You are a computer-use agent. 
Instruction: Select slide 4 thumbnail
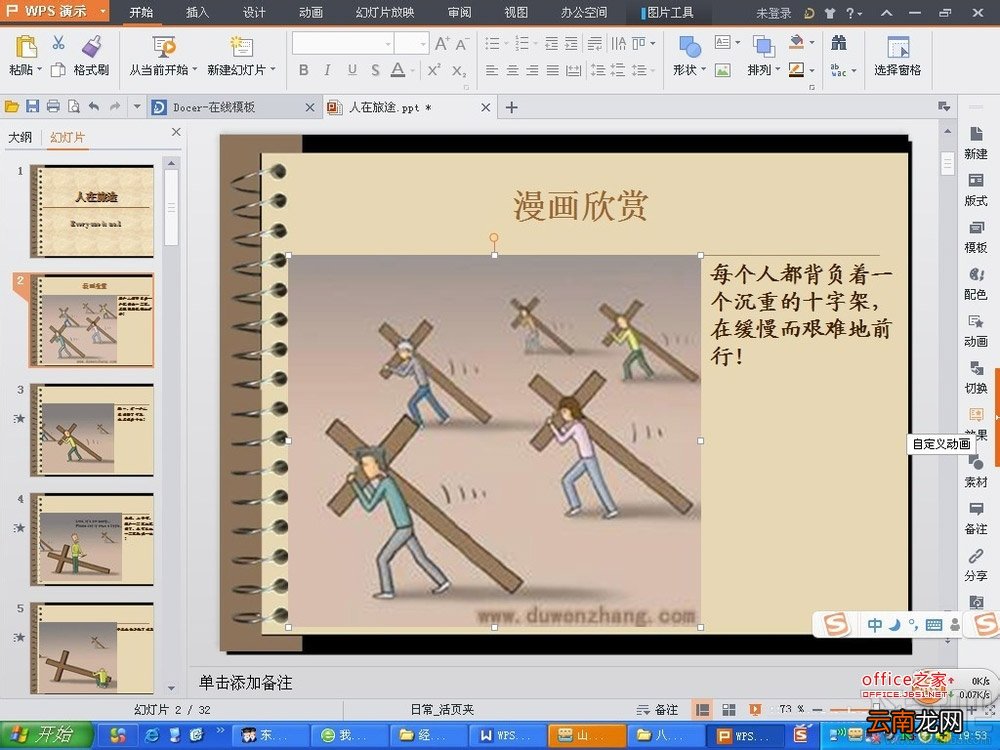click(x=92, y=539)
